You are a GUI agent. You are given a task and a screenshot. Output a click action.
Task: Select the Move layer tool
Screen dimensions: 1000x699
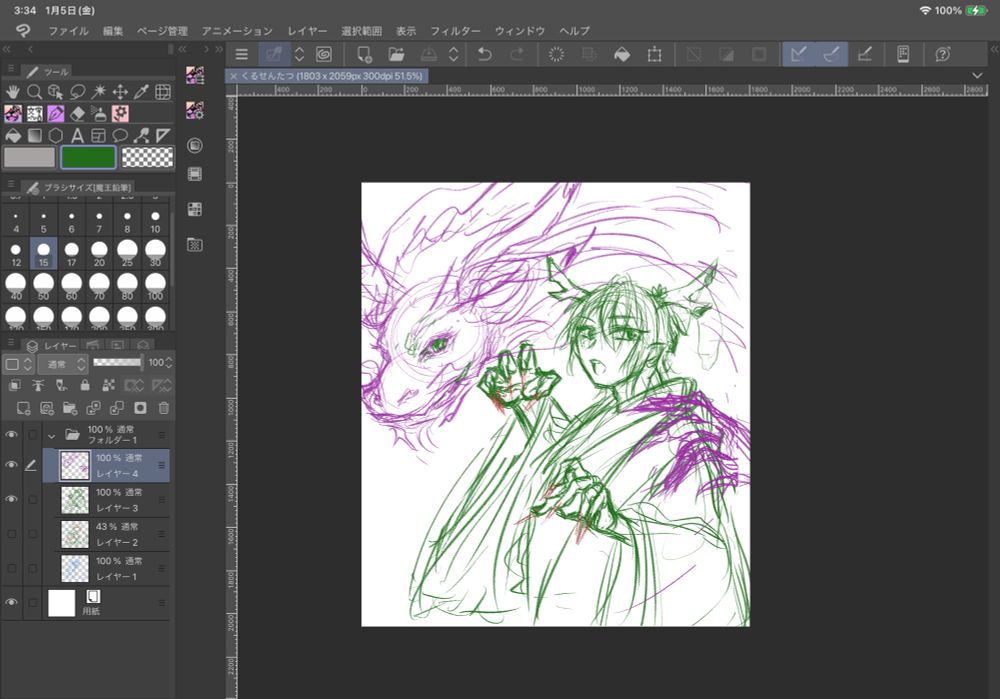[x=120, y=92]
